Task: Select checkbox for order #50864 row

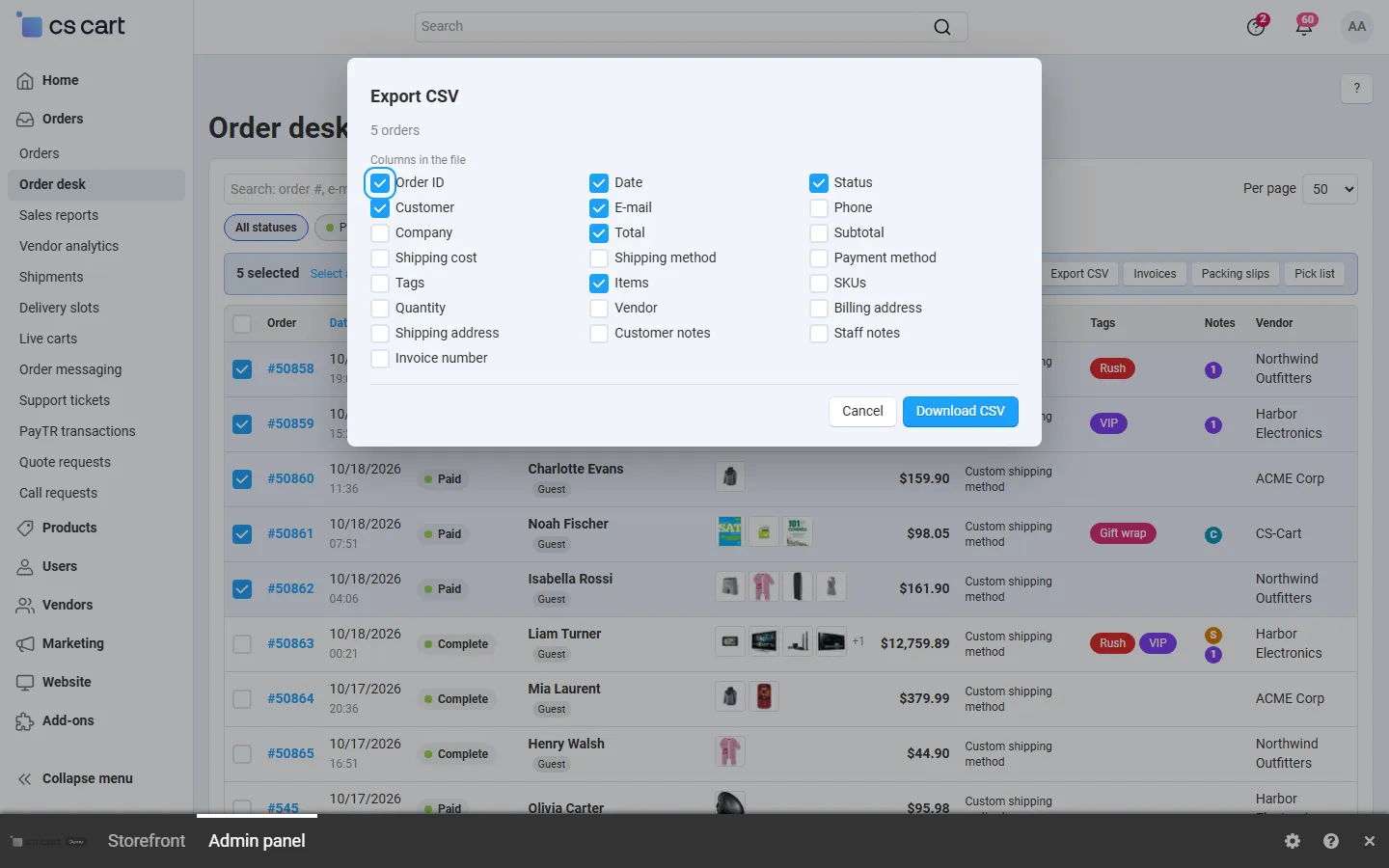Action: tap(242, 698)
